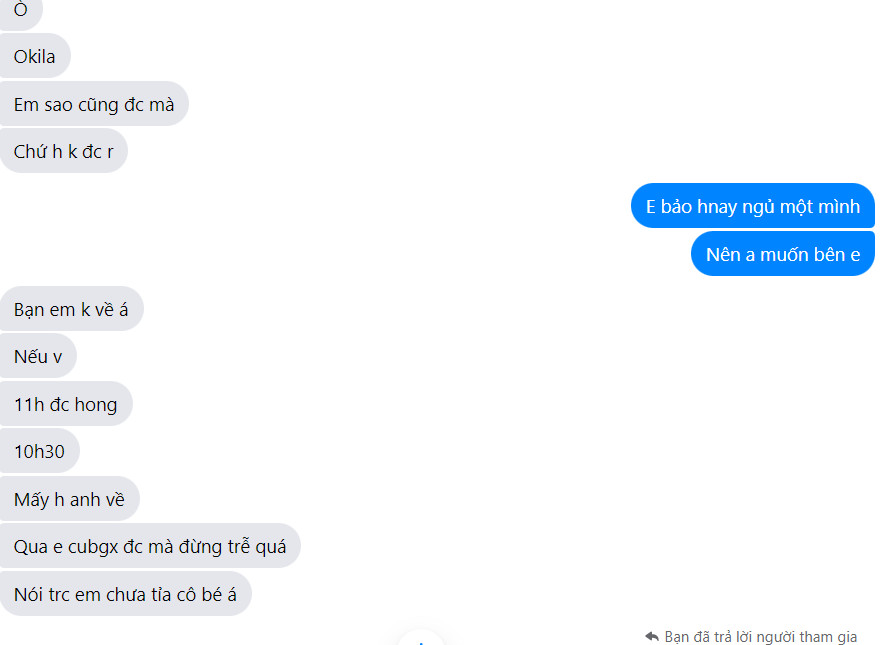The height and width of the screenshot is (645, 885).
Task: Select the partially visible 'Ò' message bubble
Action: tap(21, 12)
